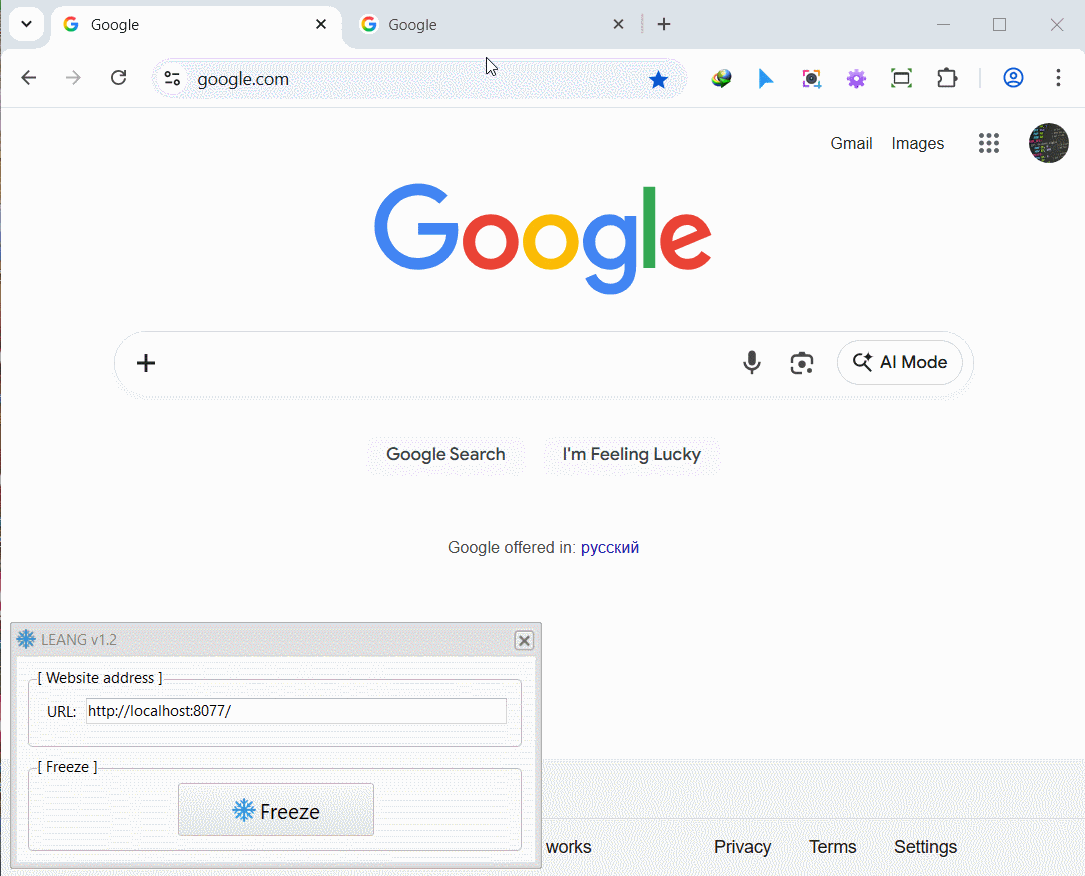Open the Terms footer link
The width and height of the screenshot is (1085, 876).
point(832,846)
